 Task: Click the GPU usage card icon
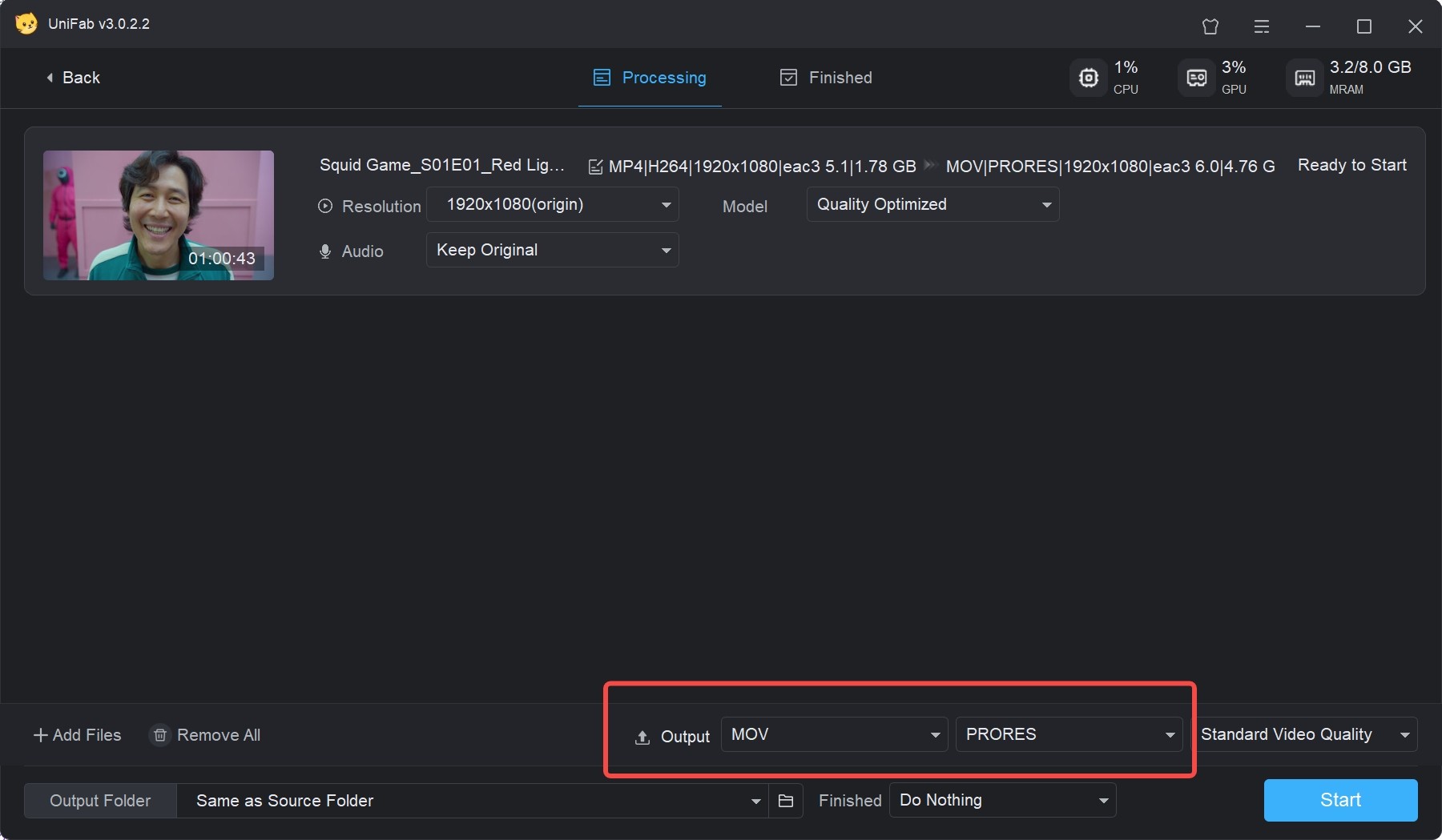point(1197,78)
